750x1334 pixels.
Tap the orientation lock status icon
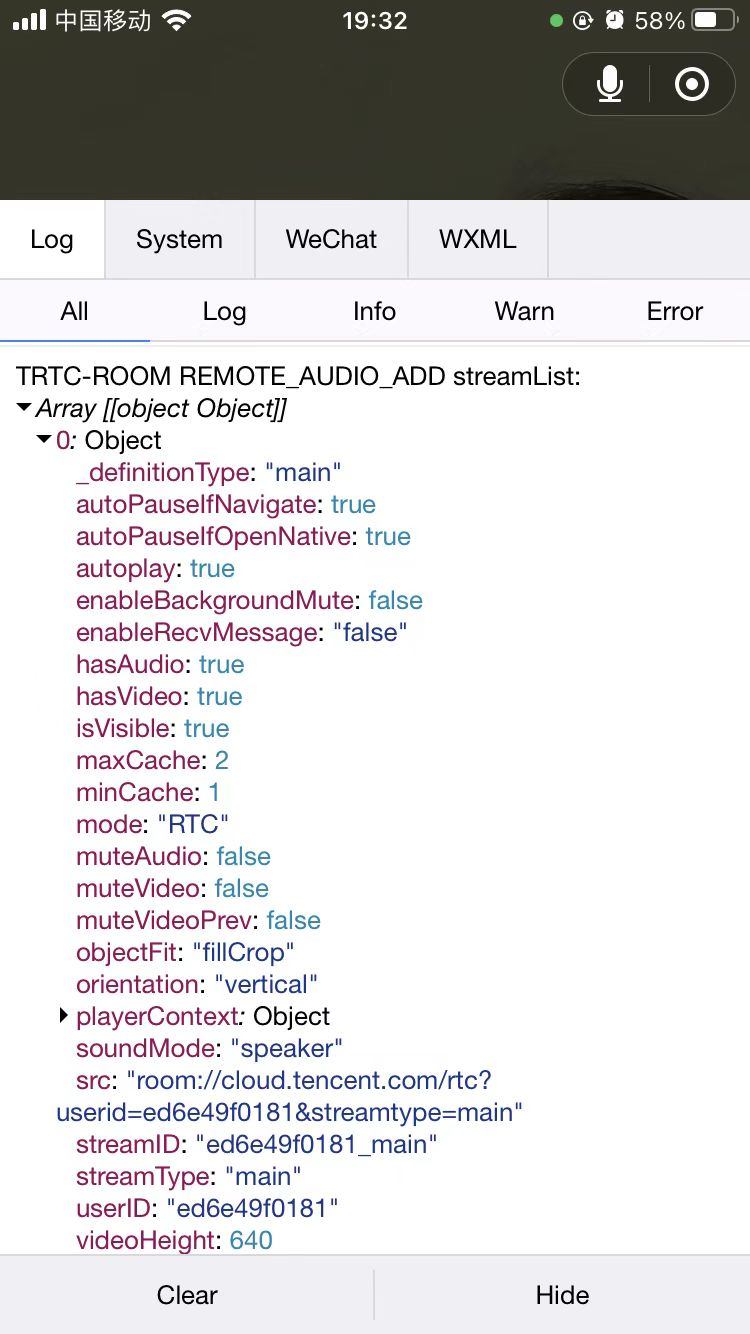coord(583,21)
